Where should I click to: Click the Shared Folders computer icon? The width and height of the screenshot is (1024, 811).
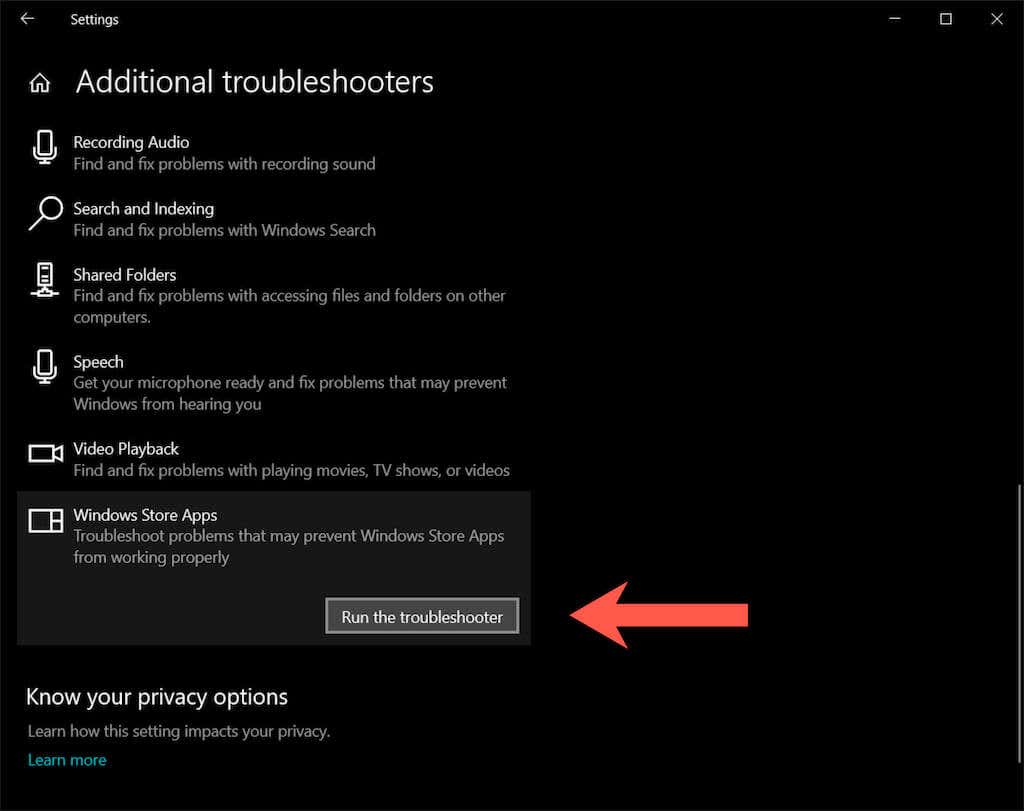(x=44, y=280)
